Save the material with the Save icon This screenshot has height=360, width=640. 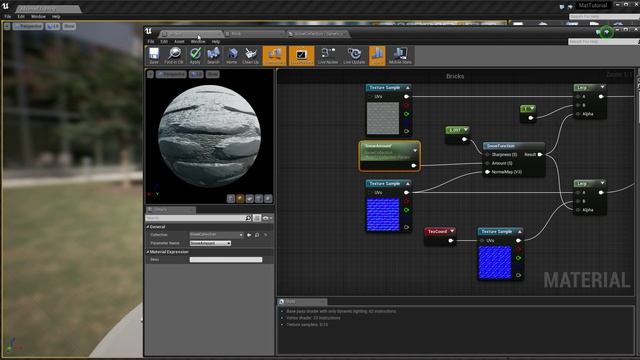tap(154, 56)
